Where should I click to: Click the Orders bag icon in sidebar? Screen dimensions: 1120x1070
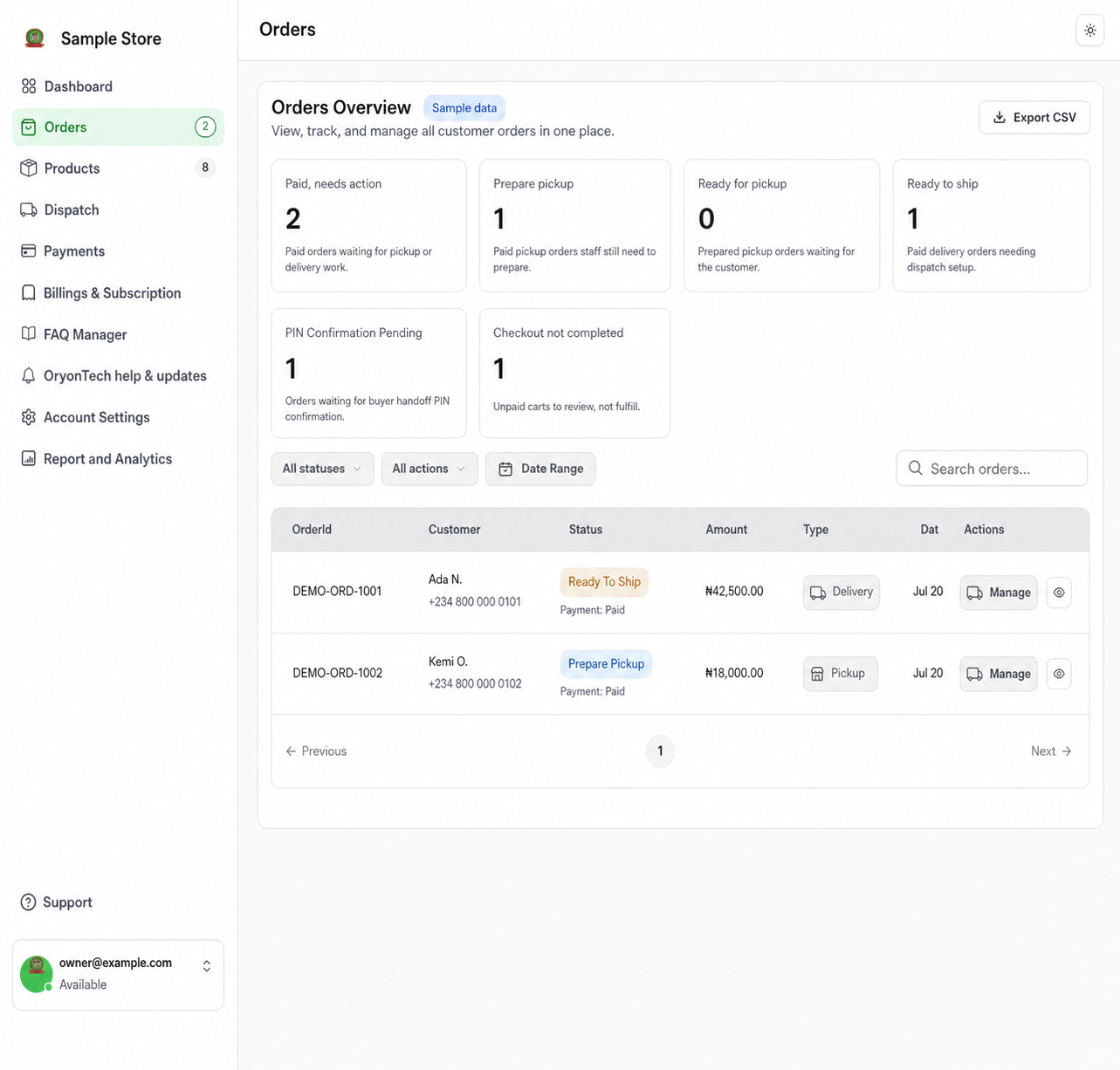click(29, 127)
